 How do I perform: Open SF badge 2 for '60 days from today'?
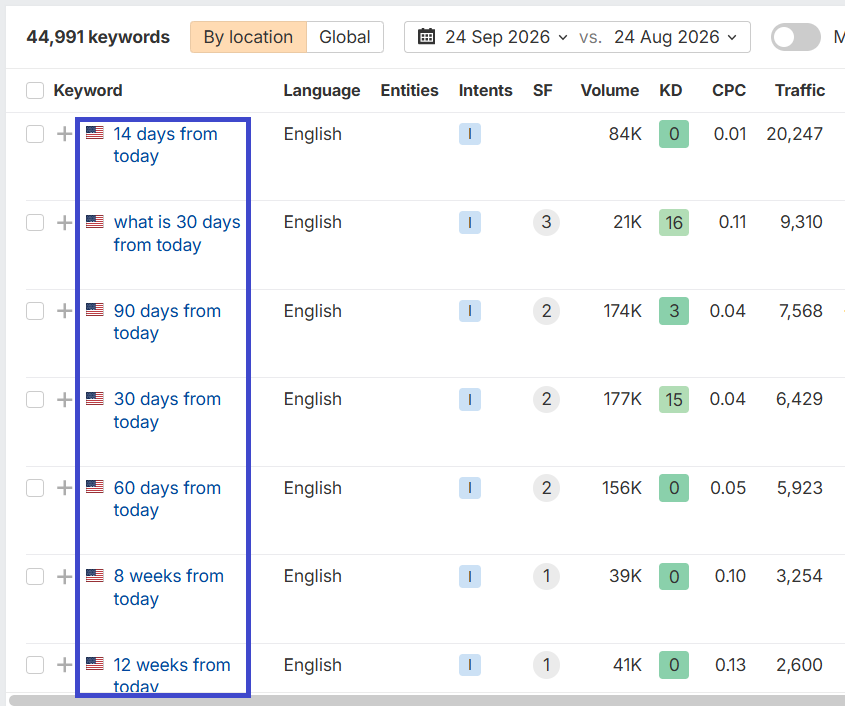546,488
